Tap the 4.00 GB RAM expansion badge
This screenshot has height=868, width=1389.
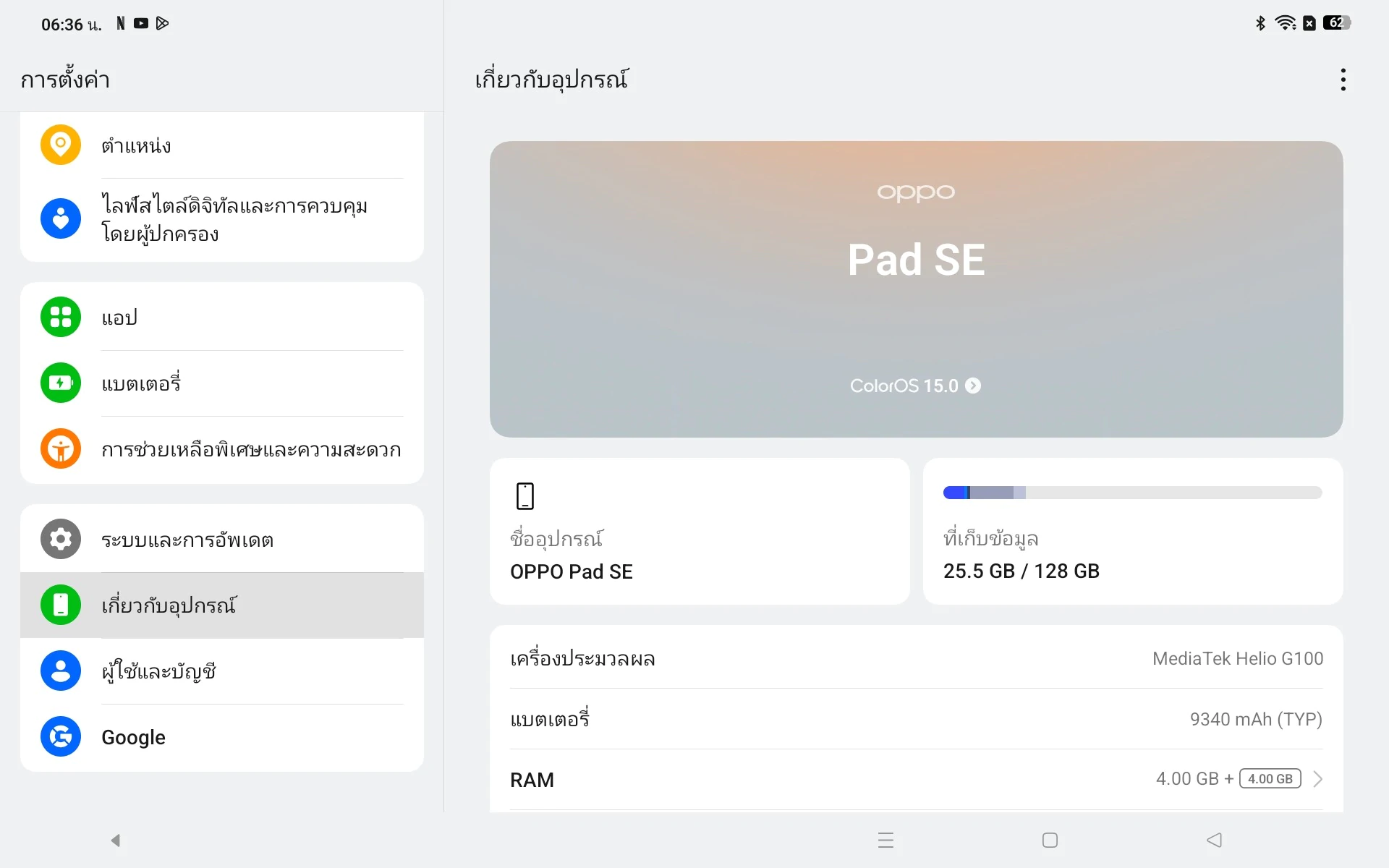pos(1270,779)
